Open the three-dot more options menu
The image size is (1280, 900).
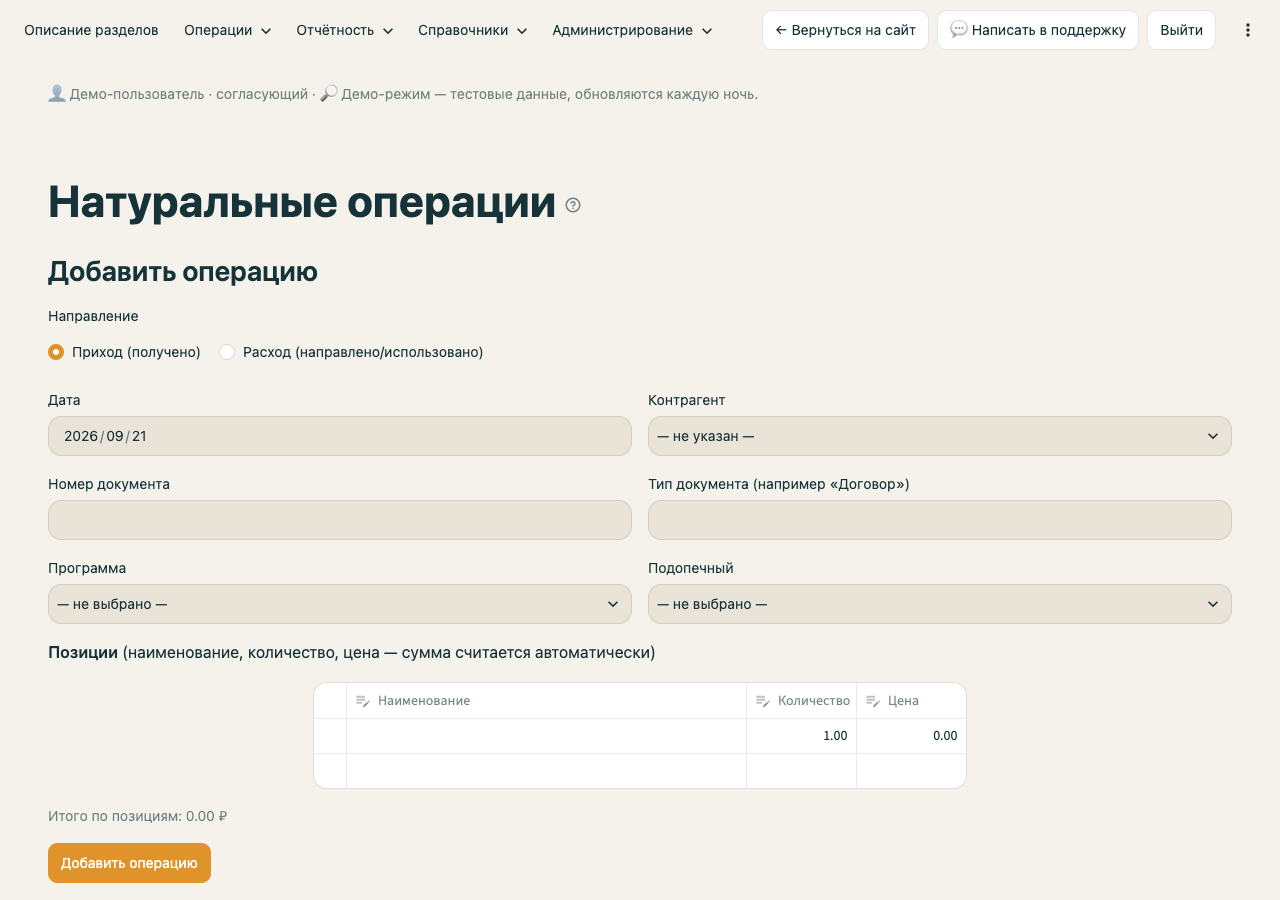tap(1247, 30)
